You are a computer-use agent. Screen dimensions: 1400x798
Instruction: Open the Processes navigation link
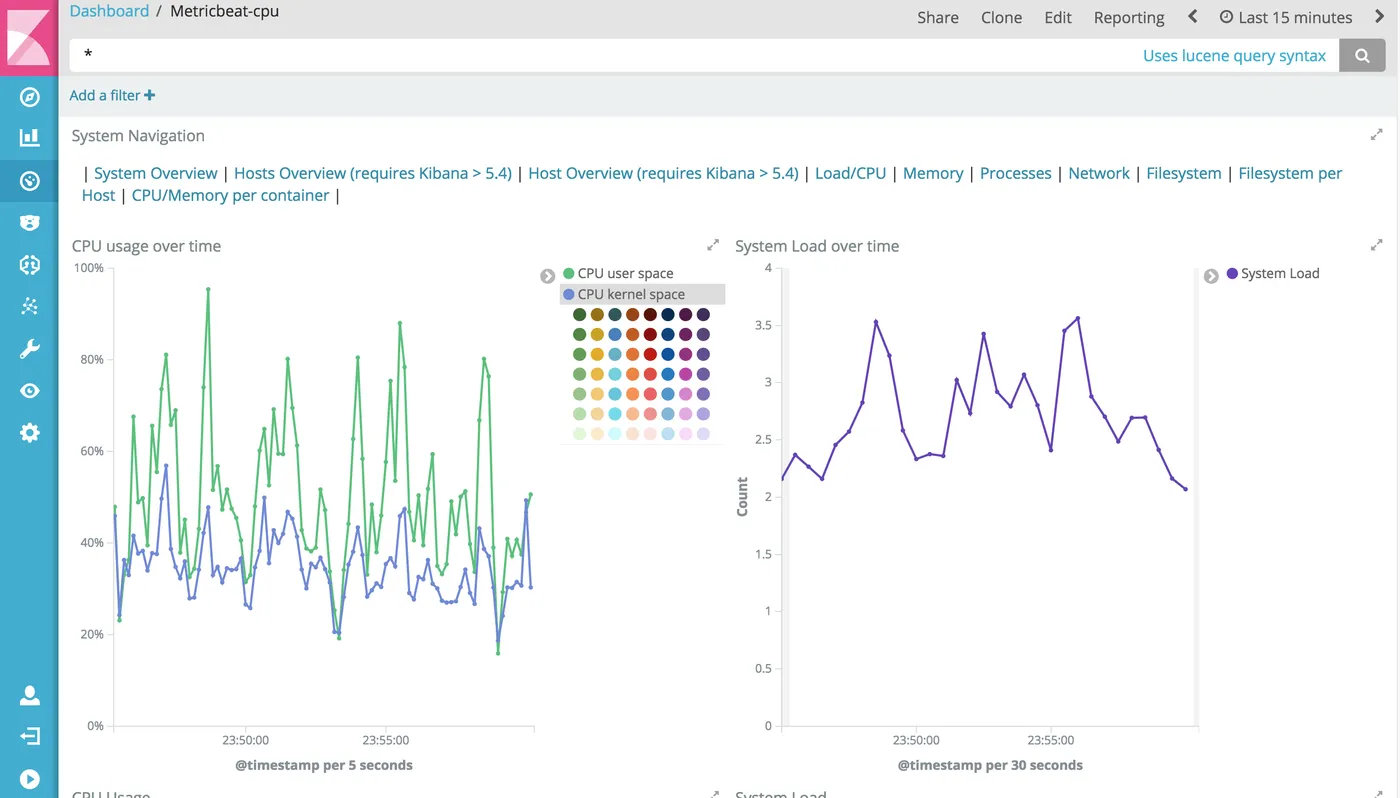pos(1015,173)
